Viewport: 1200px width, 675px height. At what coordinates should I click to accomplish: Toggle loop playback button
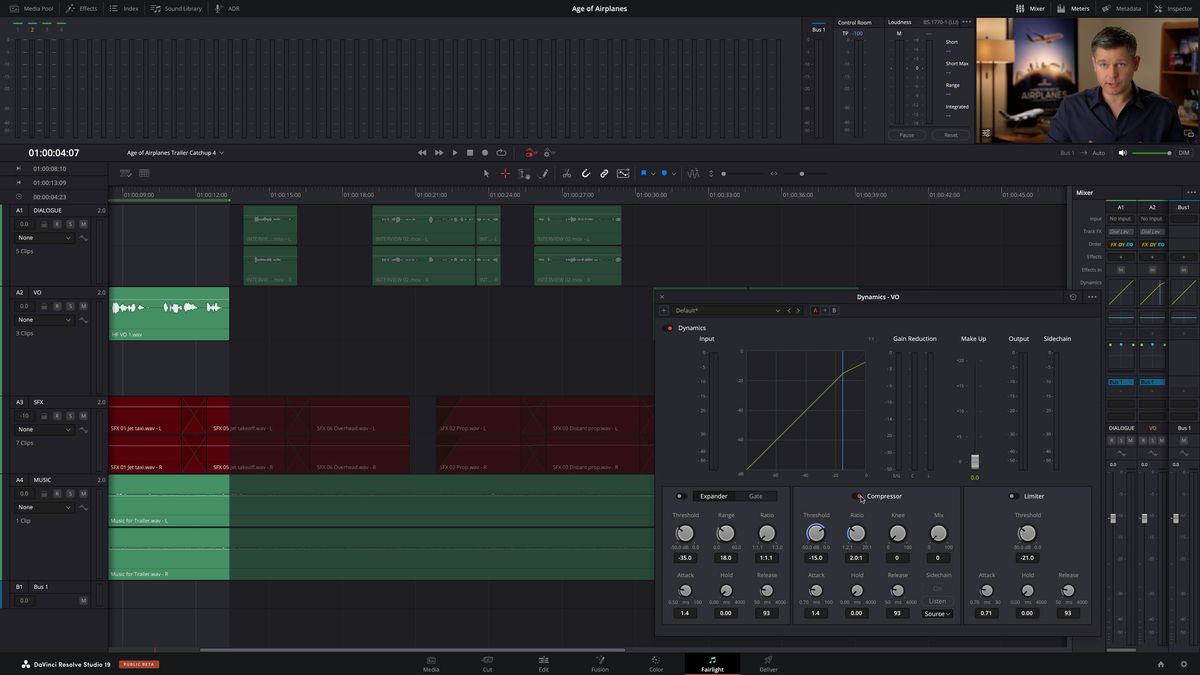point(501,153)
